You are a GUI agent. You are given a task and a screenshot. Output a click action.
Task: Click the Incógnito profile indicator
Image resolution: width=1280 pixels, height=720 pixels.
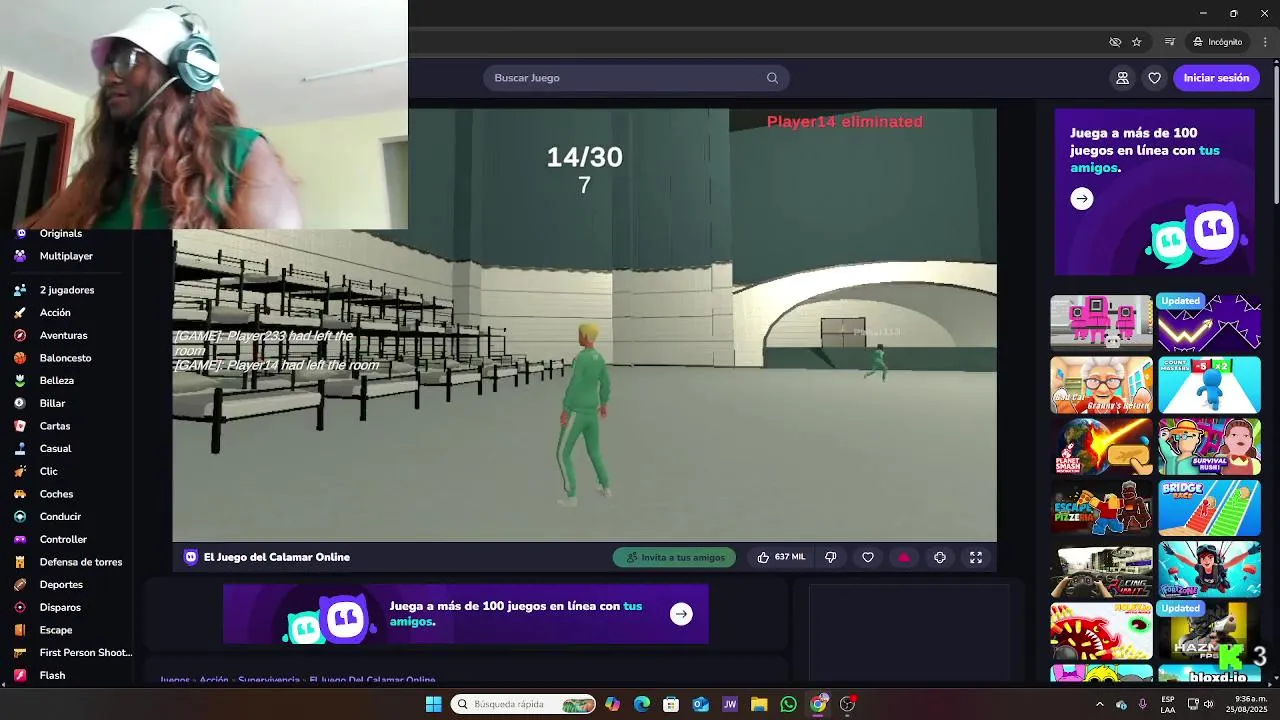pos(1217,42)
